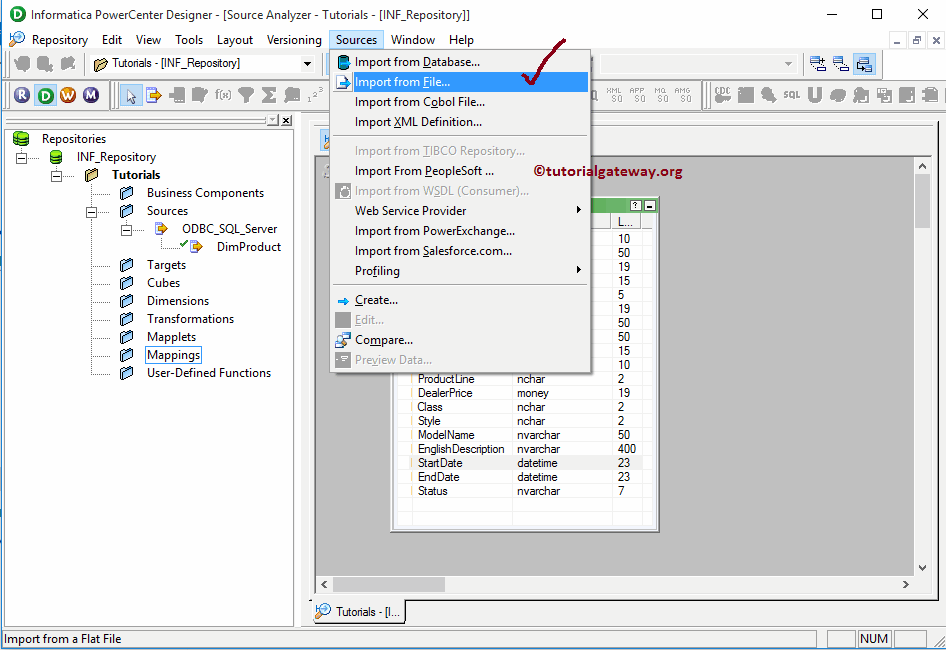Select the Dimensions folder
This screenshot has height=650, width=946.
pyautogui.click(x=178, y=301)
